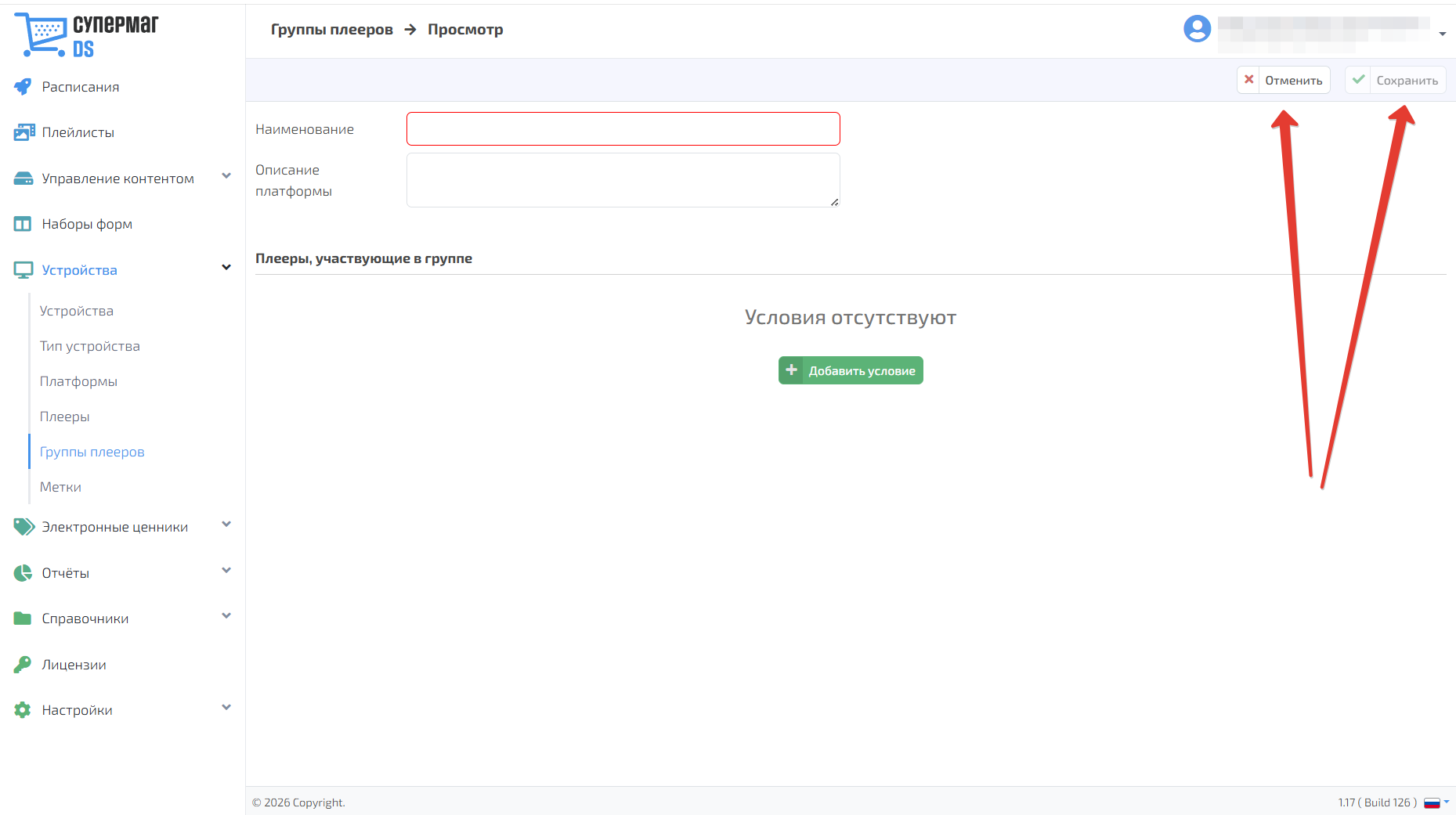This screenshot has height=815, width=1456.
Task: Click the Отменить button
Action: [1283, 80]
